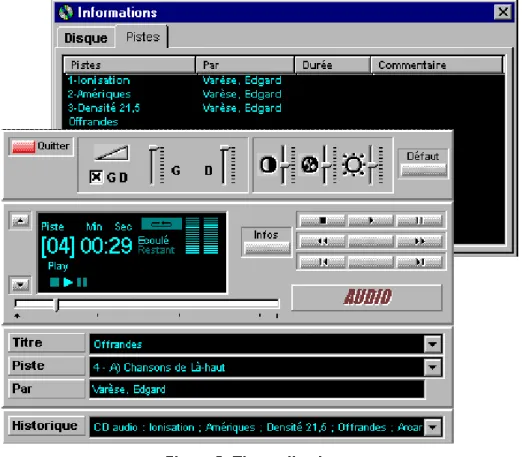Skip to next track button

419,262
